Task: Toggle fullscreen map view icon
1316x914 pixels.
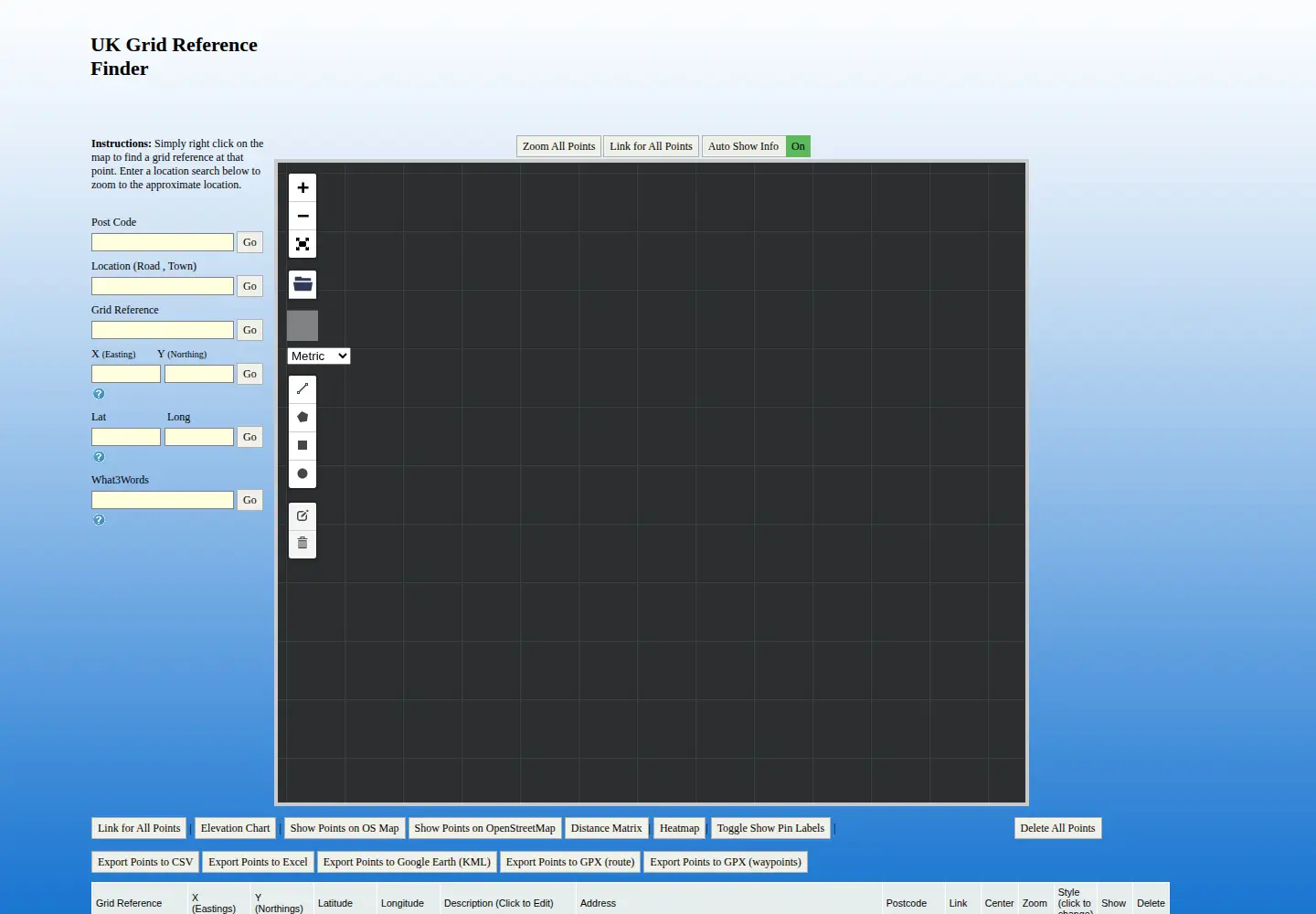Action: click(302, 244)
